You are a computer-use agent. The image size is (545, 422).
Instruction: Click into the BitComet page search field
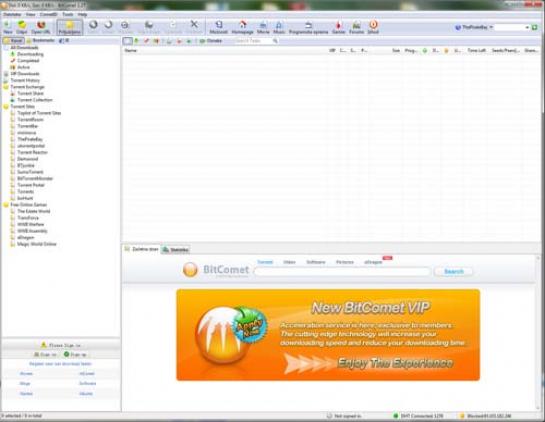(342, 272)
